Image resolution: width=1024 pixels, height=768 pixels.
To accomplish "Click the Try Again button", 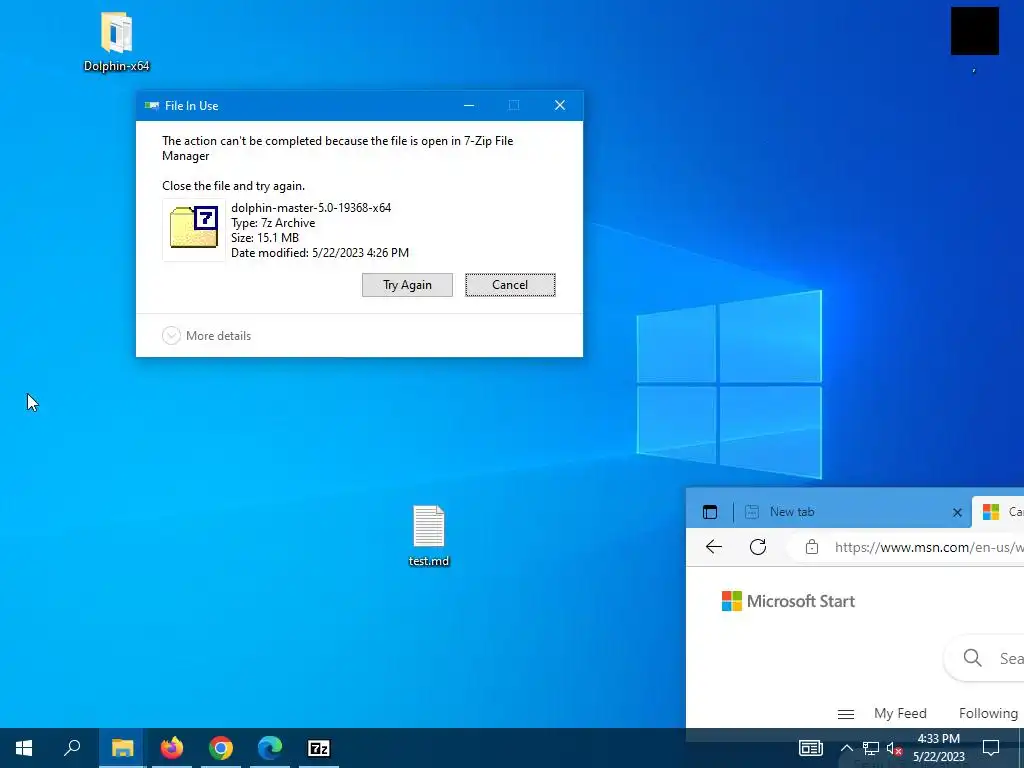I will [x=407, y=285].
